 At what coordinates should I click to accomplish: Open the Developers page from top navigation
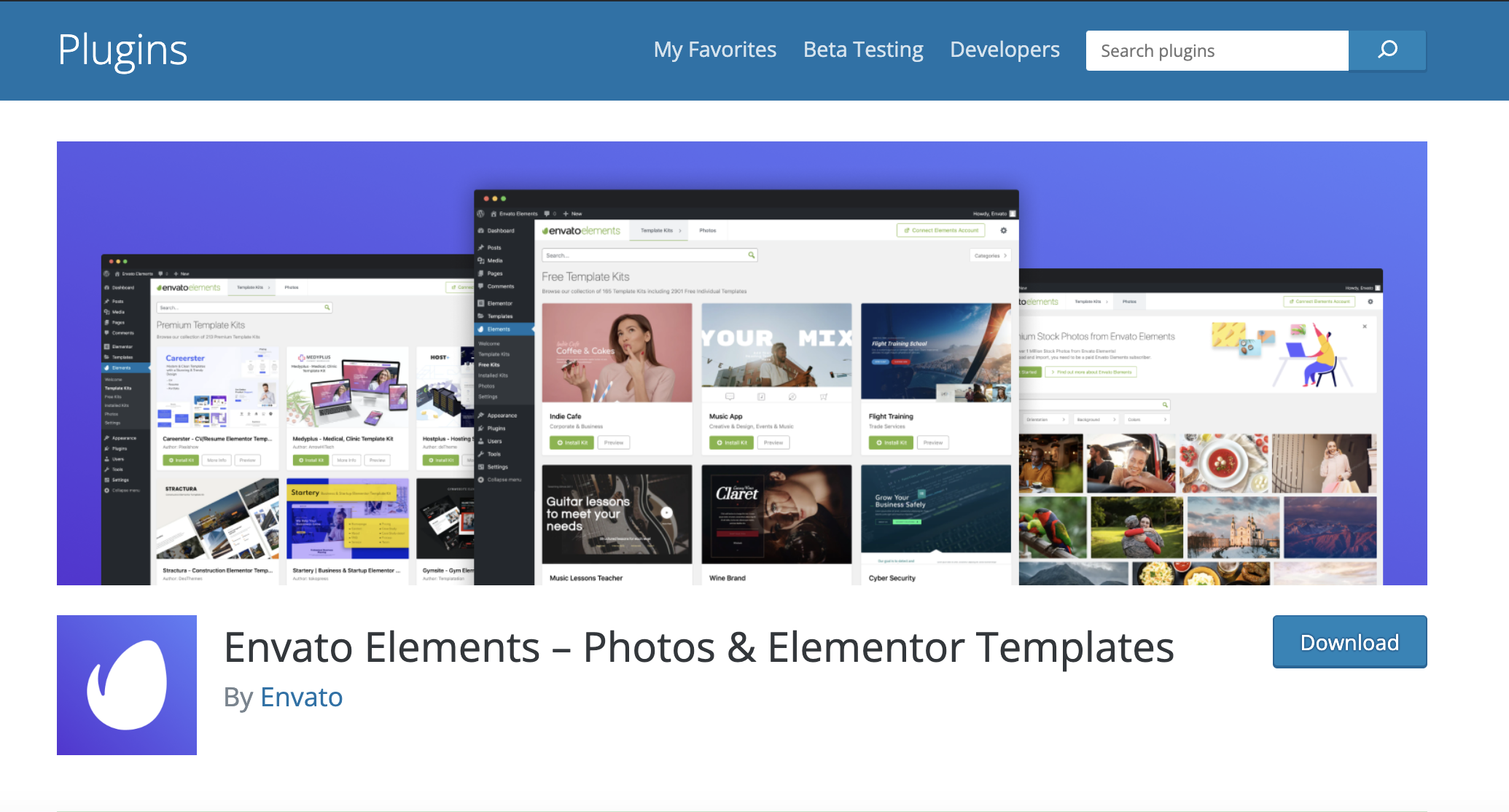pyautogui.click(x=1005, y=50)
